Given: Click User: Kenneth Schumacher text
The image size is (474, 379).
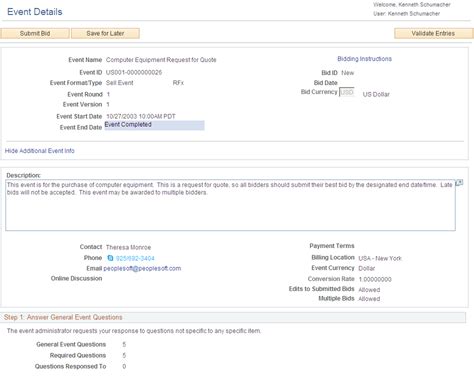Looking at the screenshot, I should pos(406,14).
